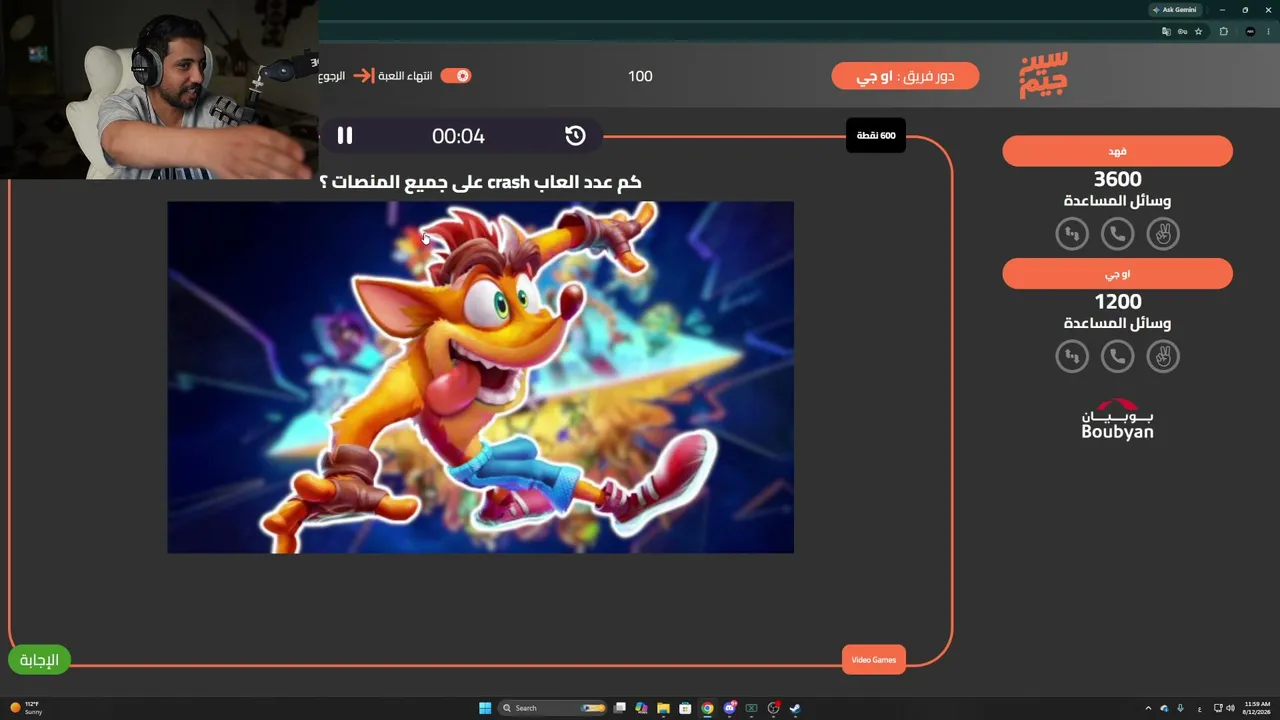The height and width of the screenshot is (720, 1280).
Task: Open Task View from the taskbar
Action: [x=620, y=708]
